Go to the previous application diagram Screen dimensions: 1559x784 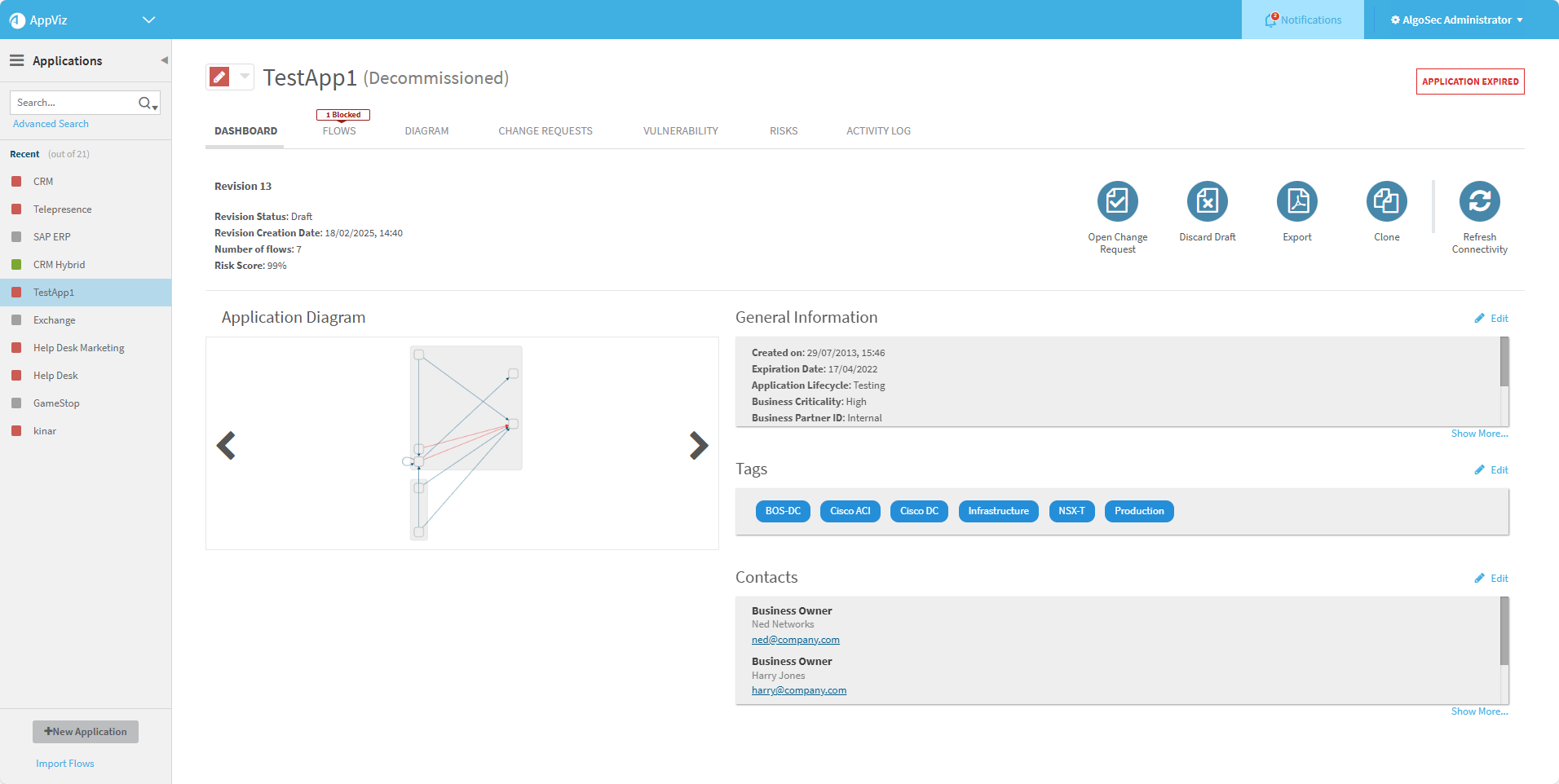click(x=226, y=445)
